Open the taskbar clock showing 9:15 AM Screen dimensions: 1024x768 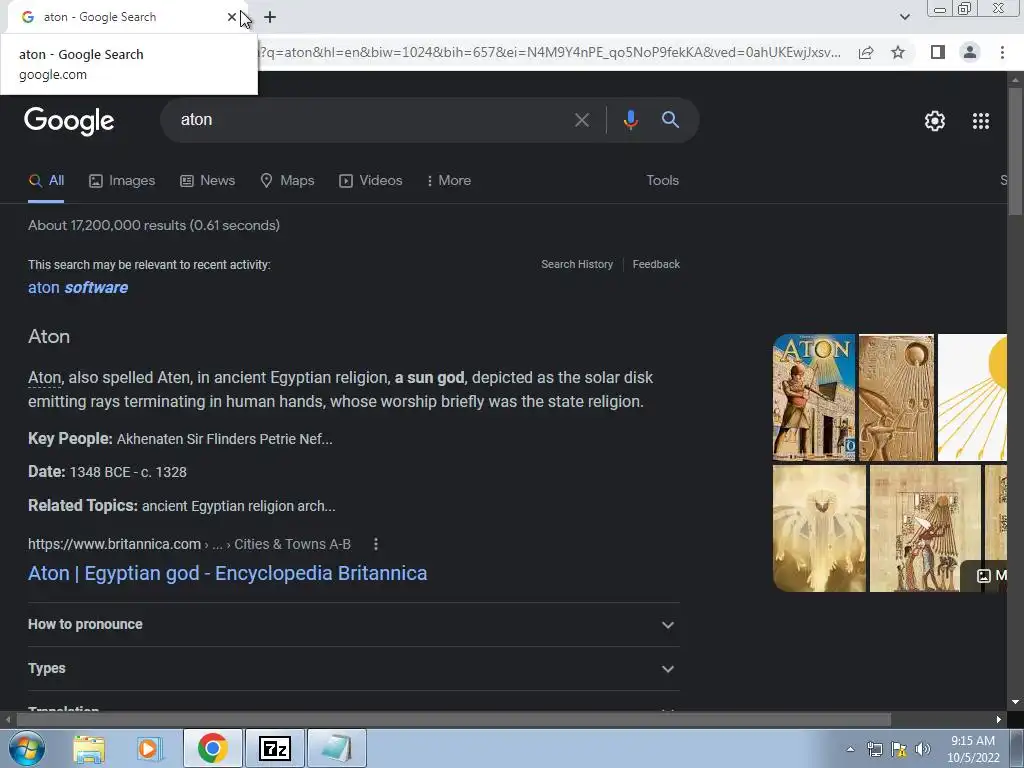coord(973,749)
